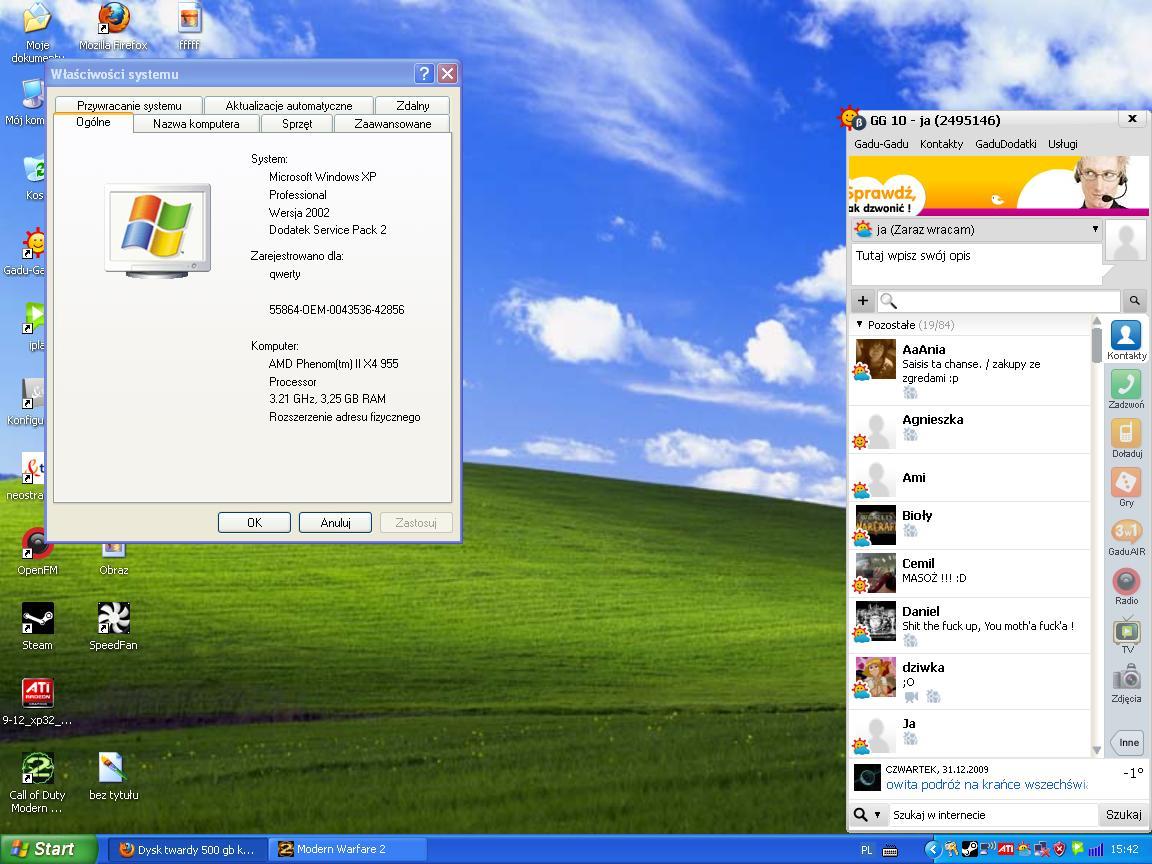Switch to 'Dysk twardy 500 gb' Firefox taskbar button
1152x864 pixels.
(188, 849)
